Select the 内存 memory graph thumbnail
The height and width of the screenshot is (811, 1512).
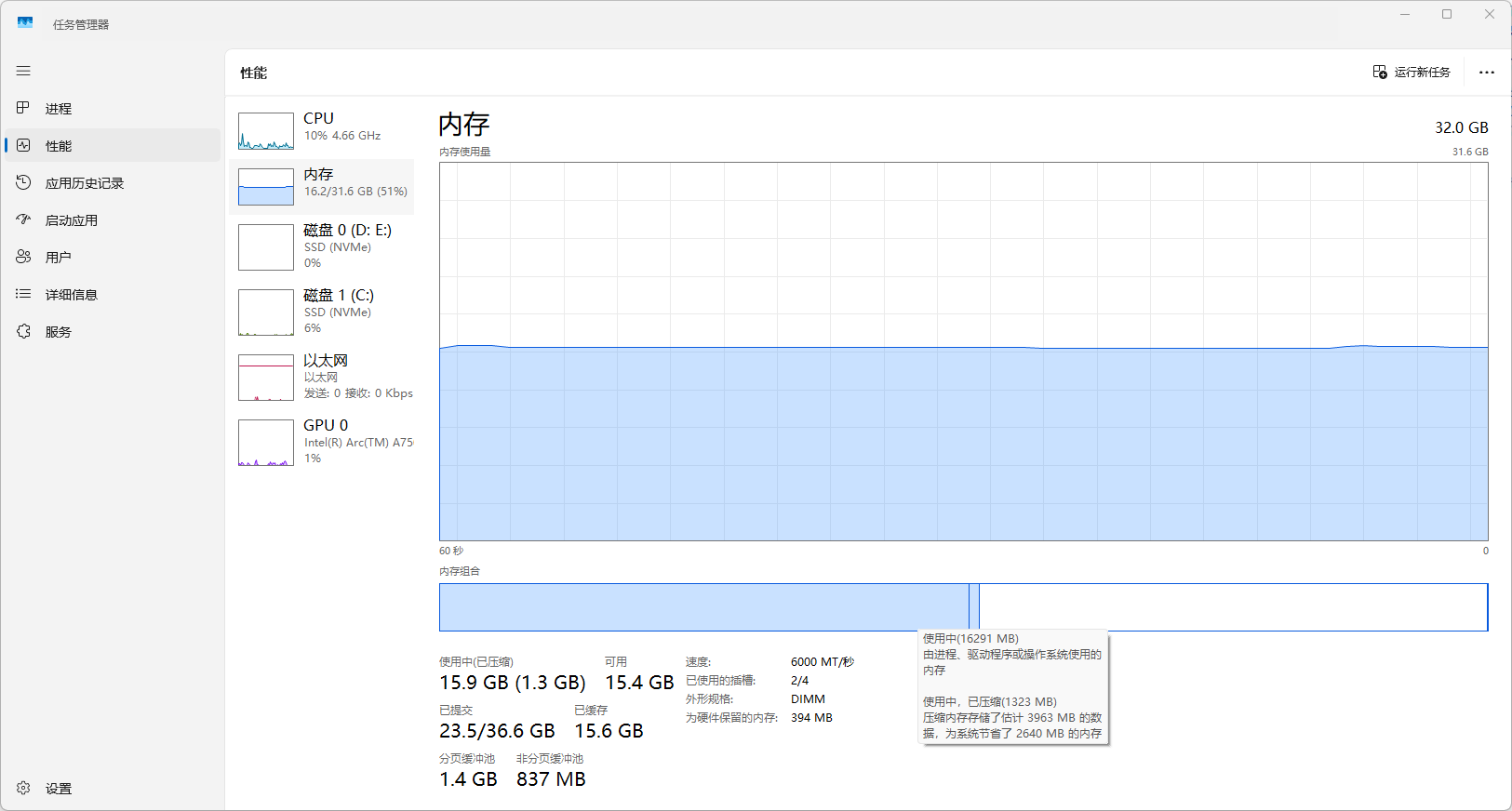coord(266,187)
